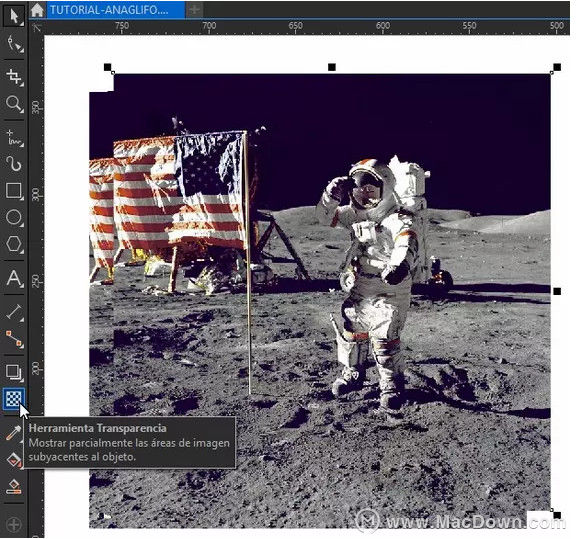The width and height of the screenshot is (576, 539).
Task: Select the Drop Shadow tool
Action: [14, 372]
